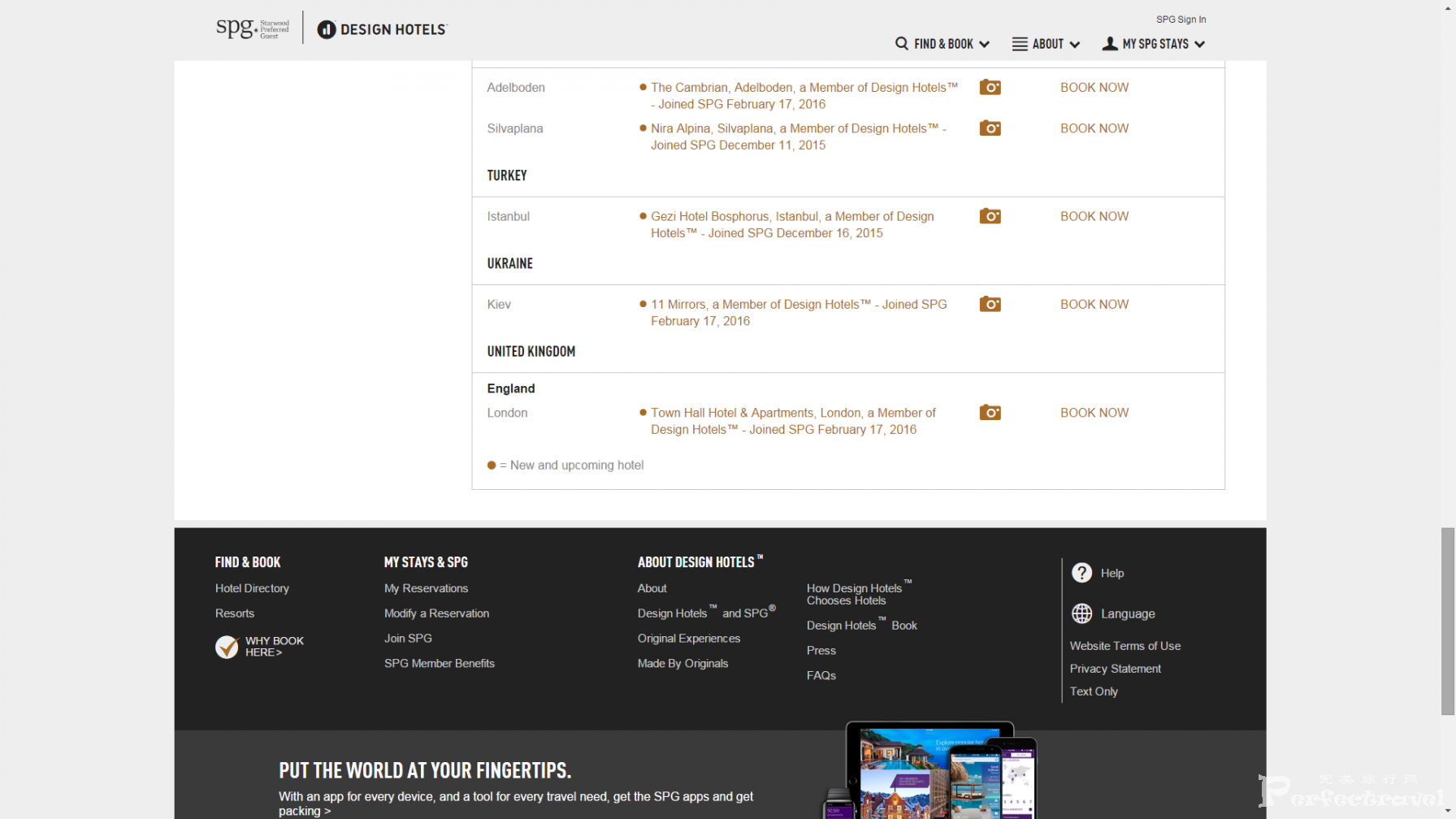Click the England region label
The width and height of the screenshot is (1456, 819).
510,389
